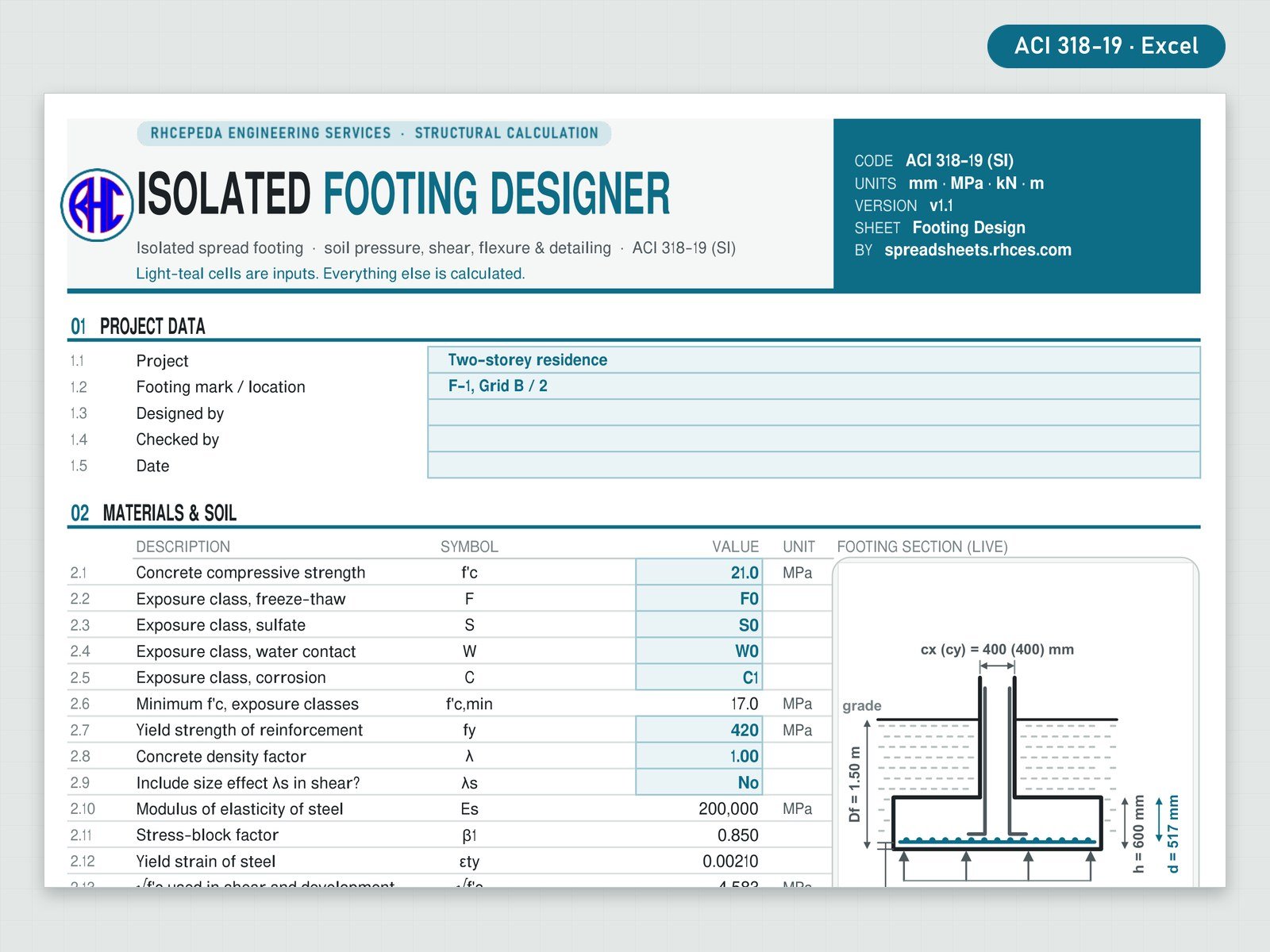This screenshot has height=952, width=1270.
Task: Click the cx (cy) = 400 (400) mm label
Action: pos(997,649)
